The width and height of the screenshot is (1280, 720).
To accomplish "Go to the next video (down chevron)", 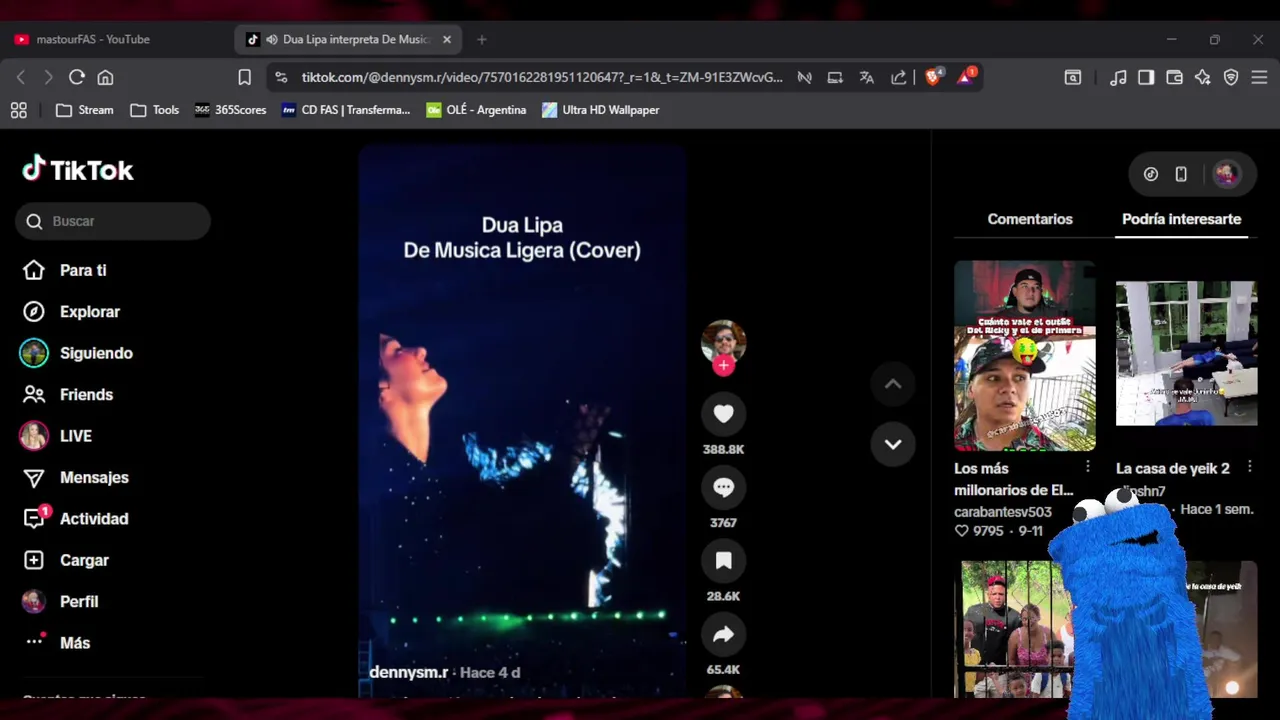I will click(x=893, y=444).
